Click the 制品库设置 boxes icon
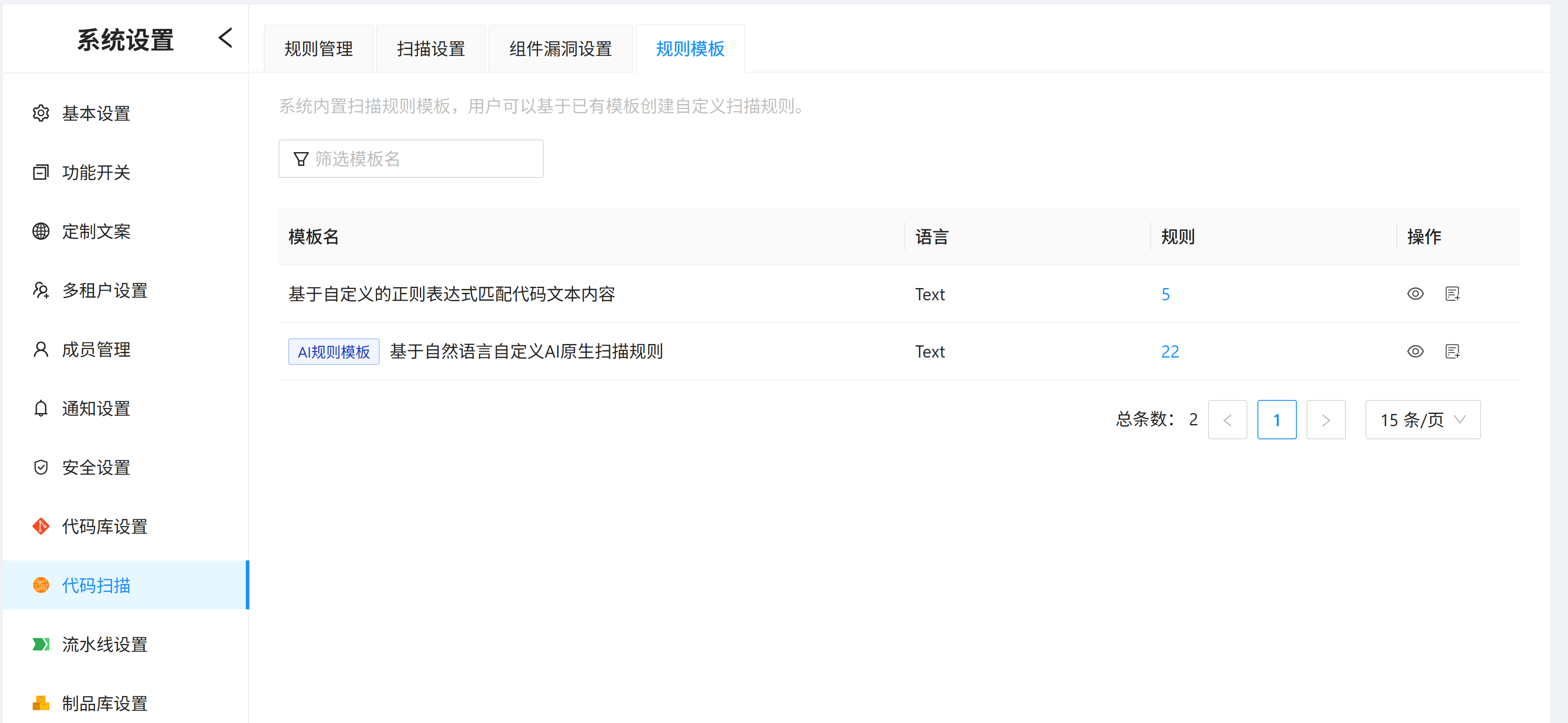 41,703
